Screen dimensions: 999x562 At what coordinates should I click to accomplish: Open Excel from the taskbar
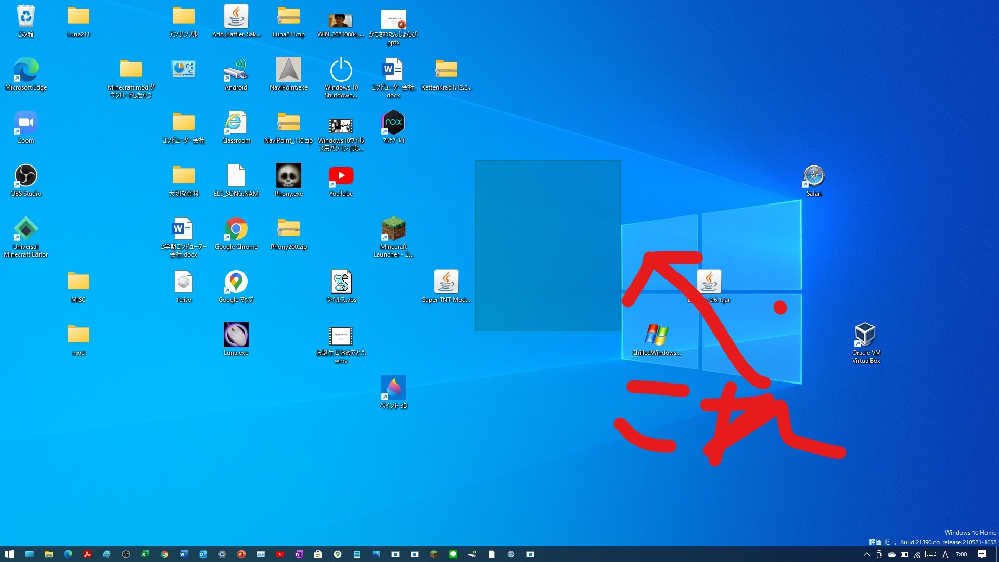click(x=145, y=554)
